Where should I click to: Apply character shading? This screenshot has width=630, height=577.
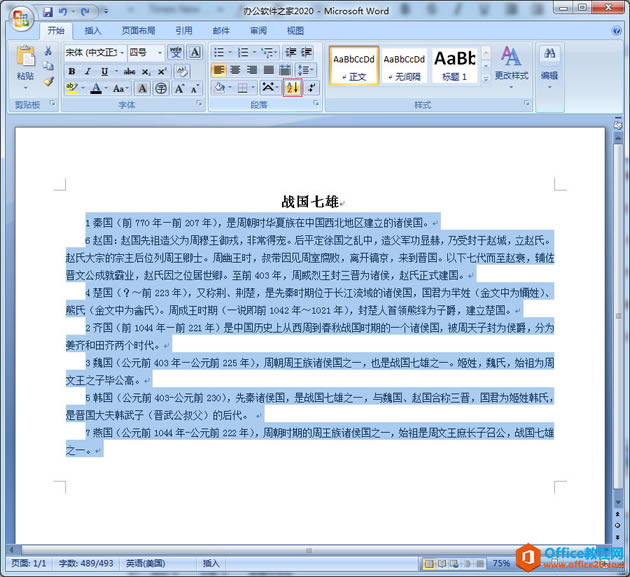pos(142,88)
